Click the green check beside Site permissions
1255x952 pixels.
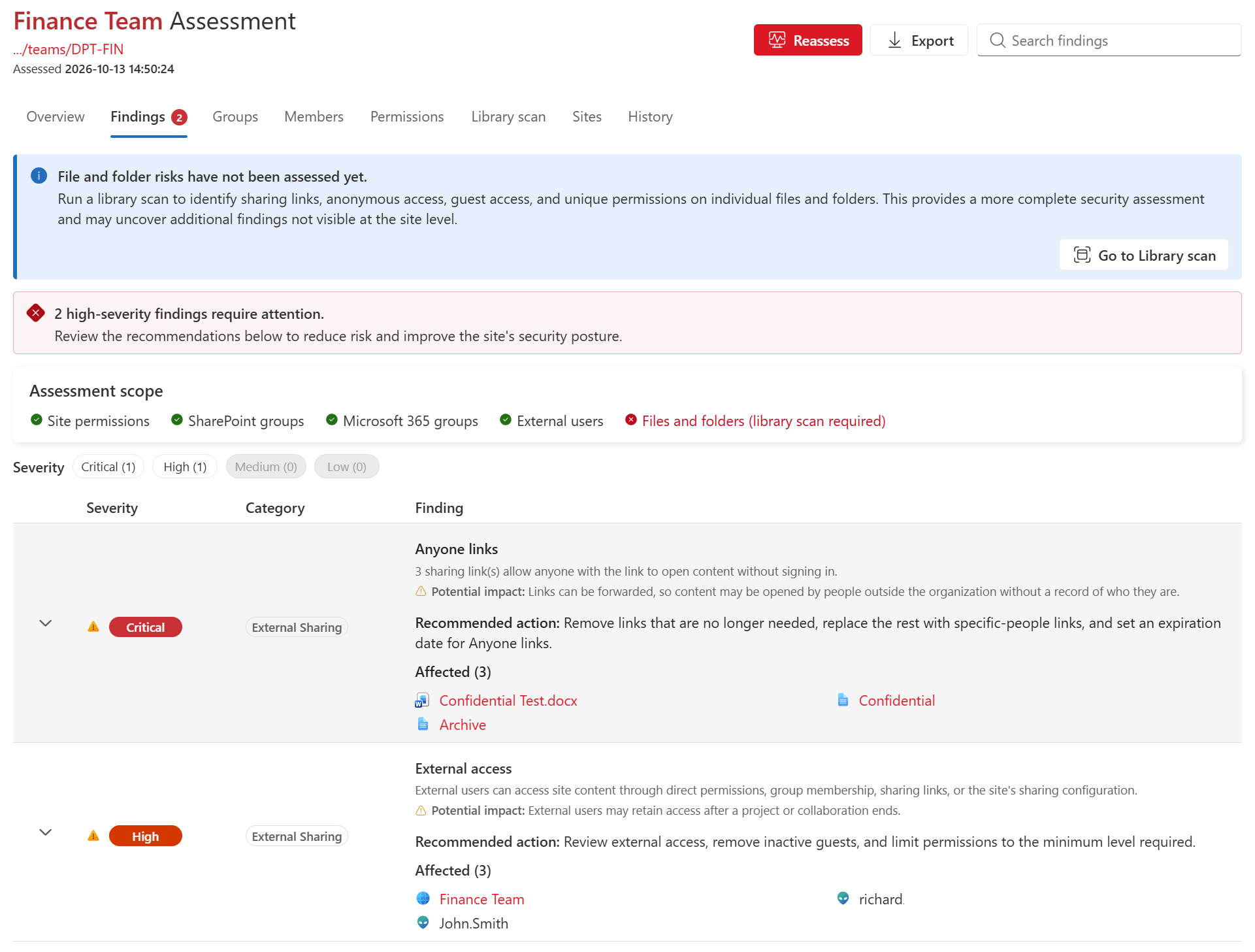37,419
